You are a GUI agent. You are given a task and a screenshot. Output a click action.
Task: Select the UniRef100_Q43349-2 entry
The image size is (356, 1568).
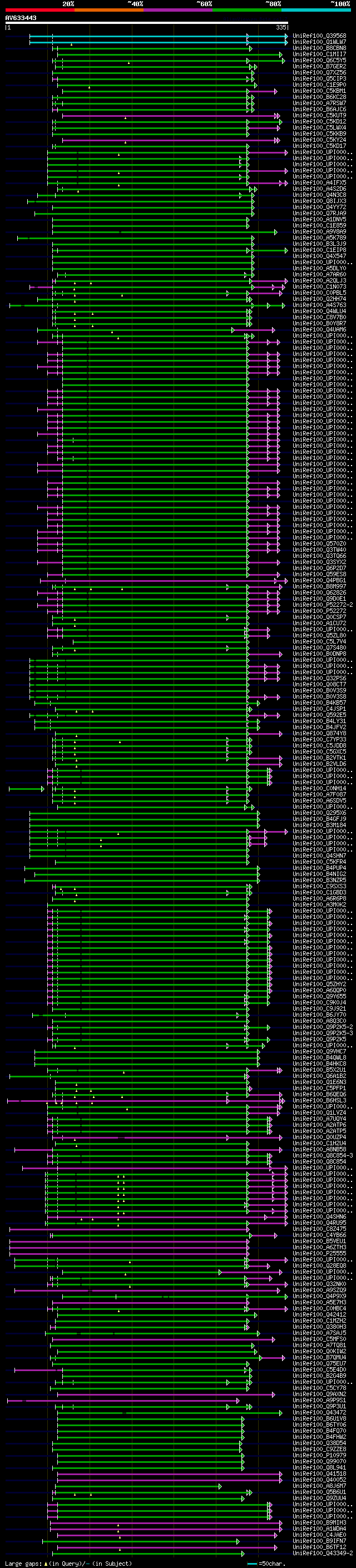(x=323, y=1553)
